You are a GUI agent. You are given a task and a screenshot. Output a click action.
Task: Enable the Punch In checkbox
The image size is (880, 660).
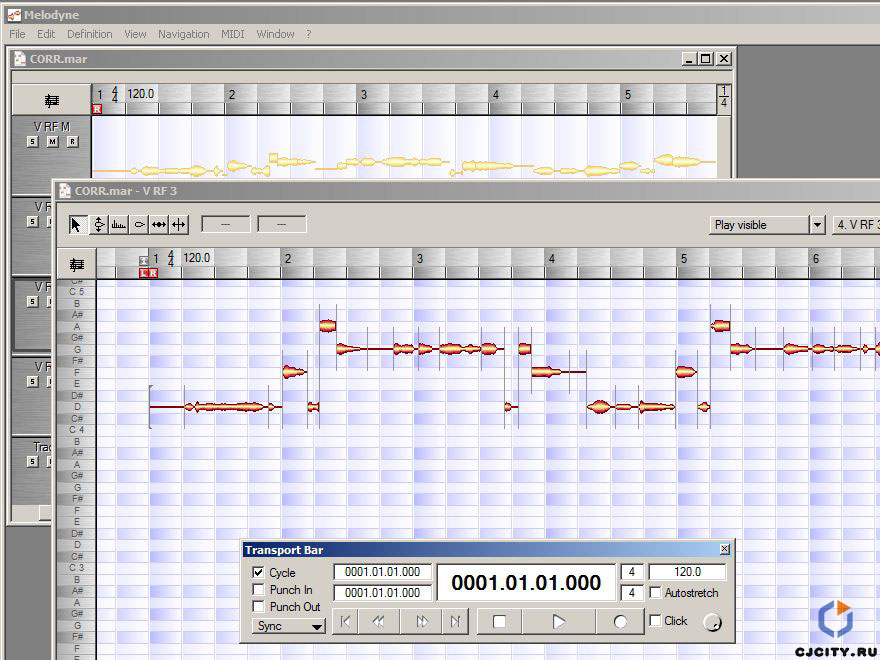click(x=258, y=590)
